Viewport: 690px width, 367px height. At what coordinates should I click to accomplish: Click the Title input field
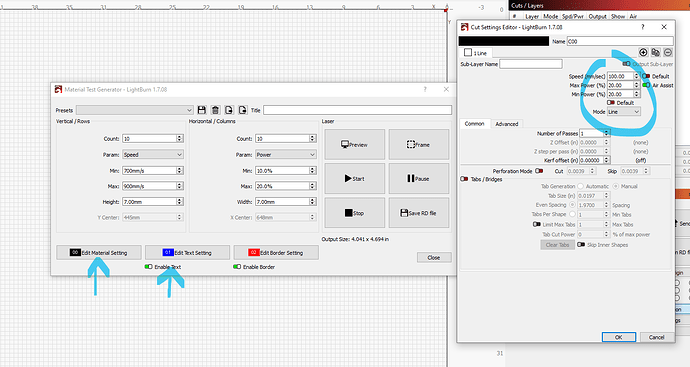357,110
